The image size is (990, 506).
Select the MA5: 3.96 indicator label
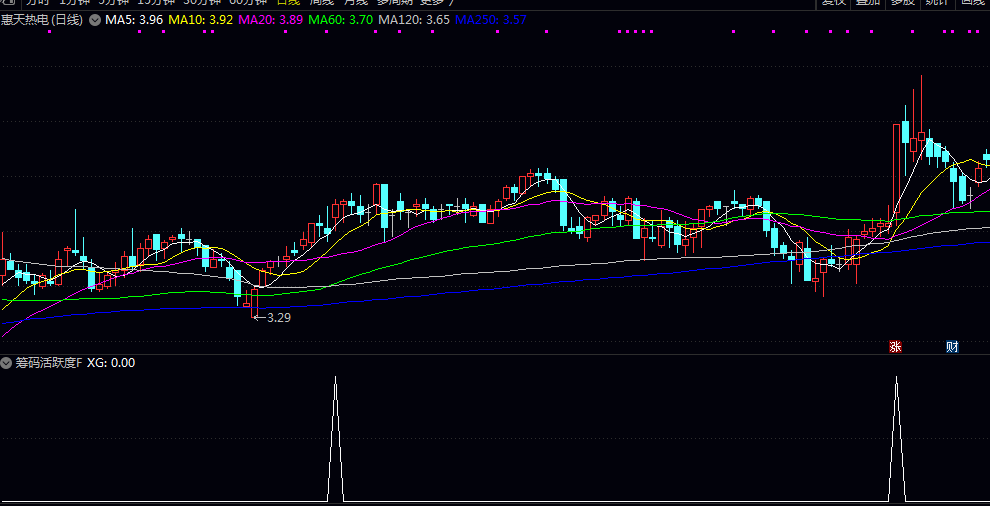[x=134, y=20]
